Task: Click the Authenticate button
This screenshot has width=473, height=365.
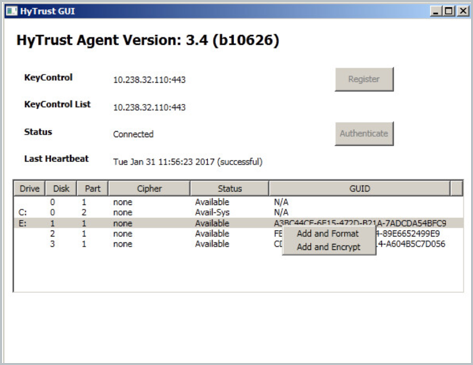Action: [x=364, y=134]
